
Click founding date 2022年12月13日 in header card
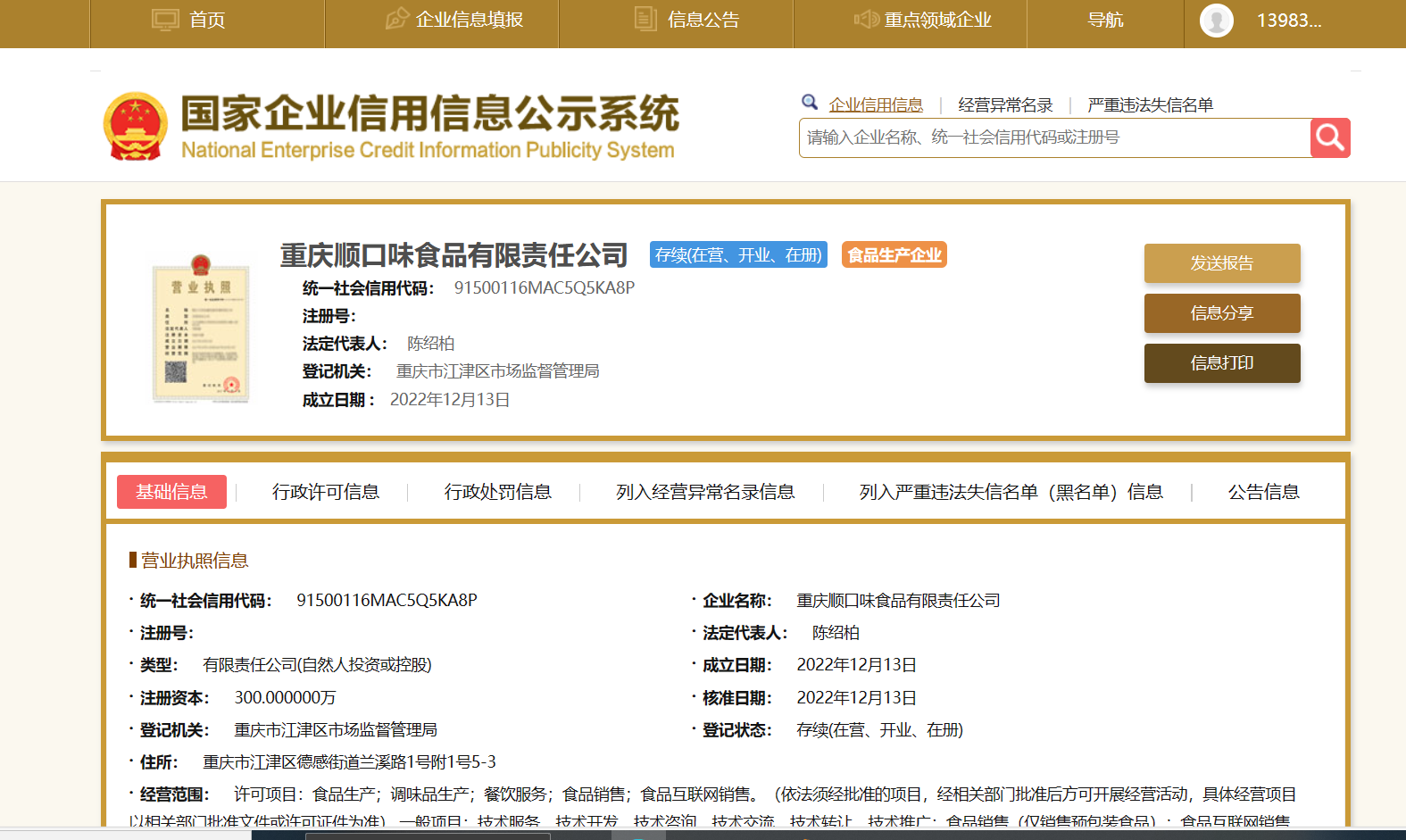(x=450, y=400)
